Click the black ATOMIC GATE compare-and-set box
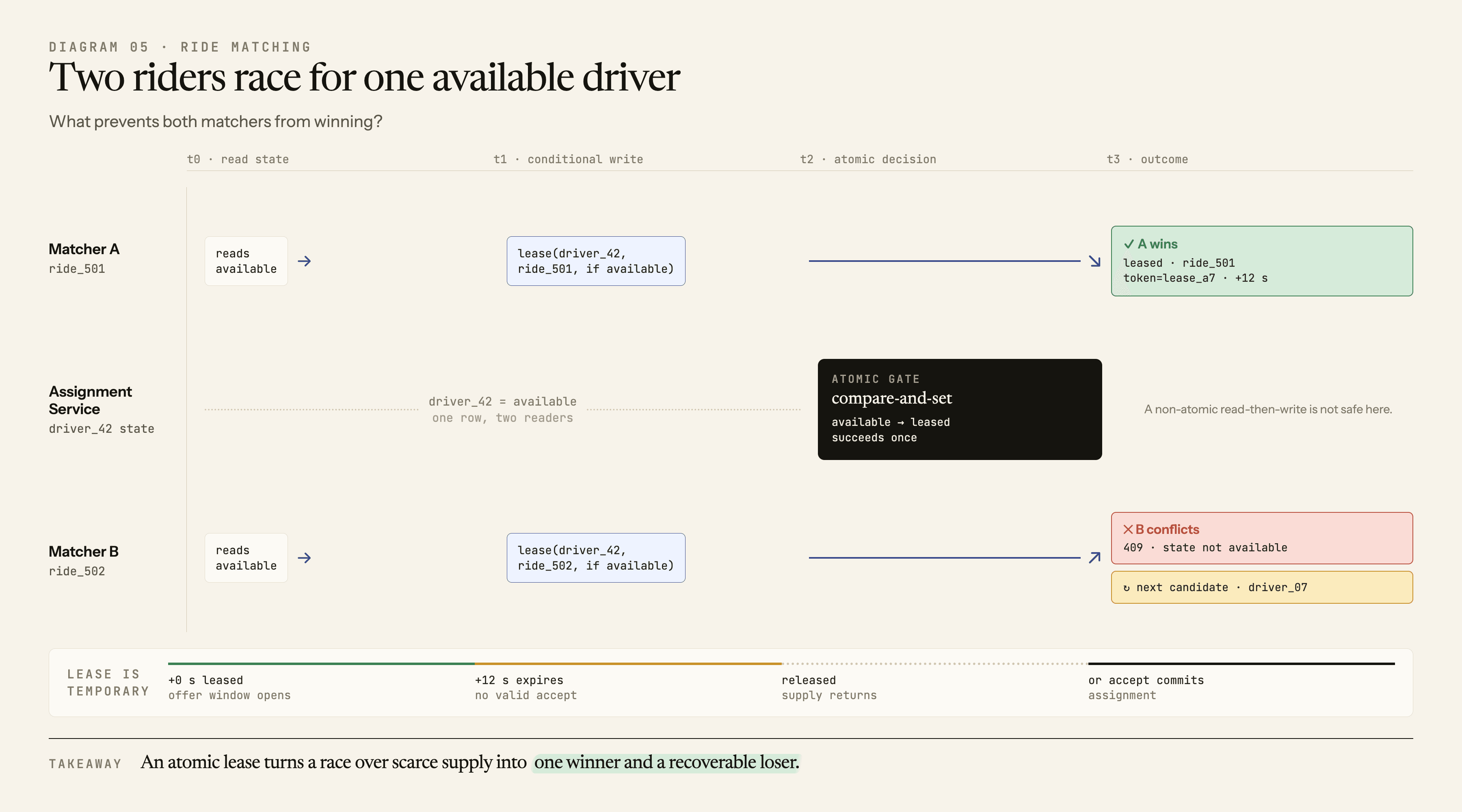Image resolution: width=1462 pixels, height=812 pixels. [x=960, y=409]
